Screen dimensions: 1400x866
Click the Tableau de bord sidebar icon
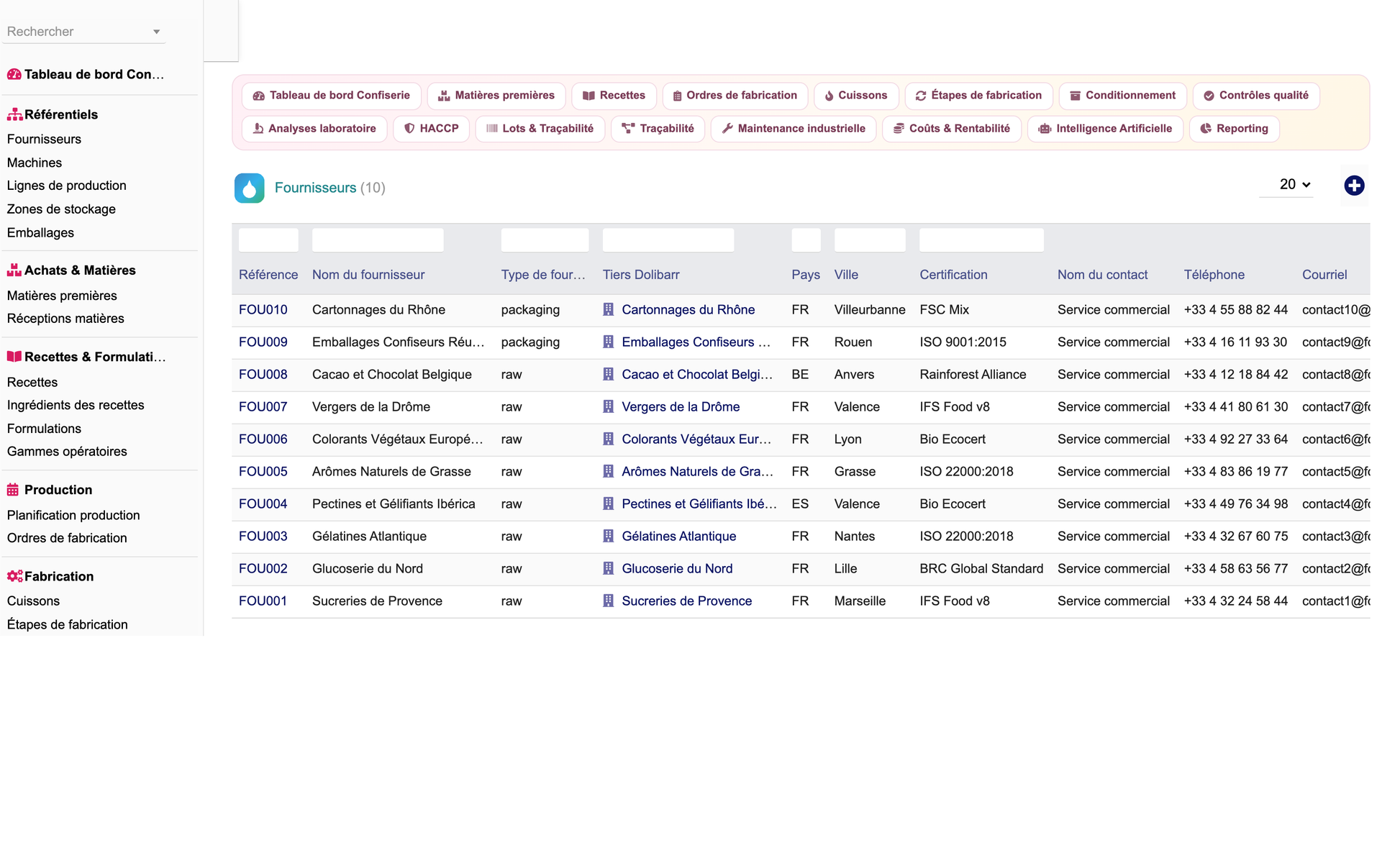(14, 74)
